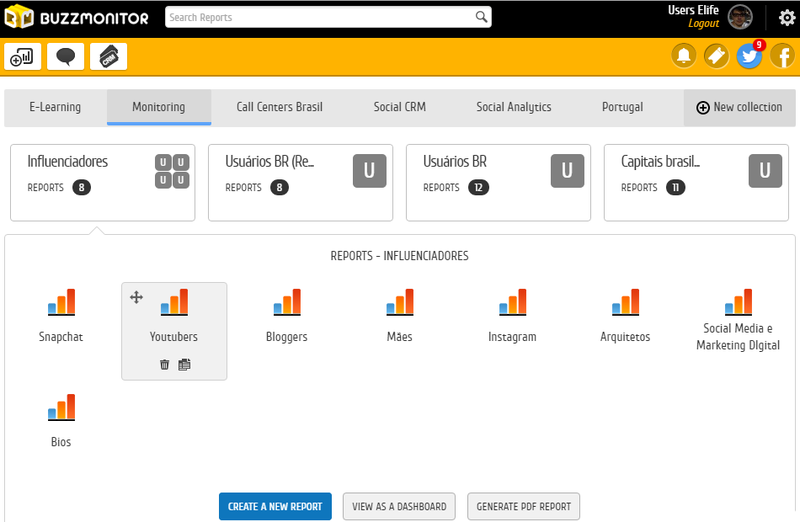Expand the Usuários BR reports card
Image resolution: width=800 pixels, height=522 pixels.
point(498,182)
